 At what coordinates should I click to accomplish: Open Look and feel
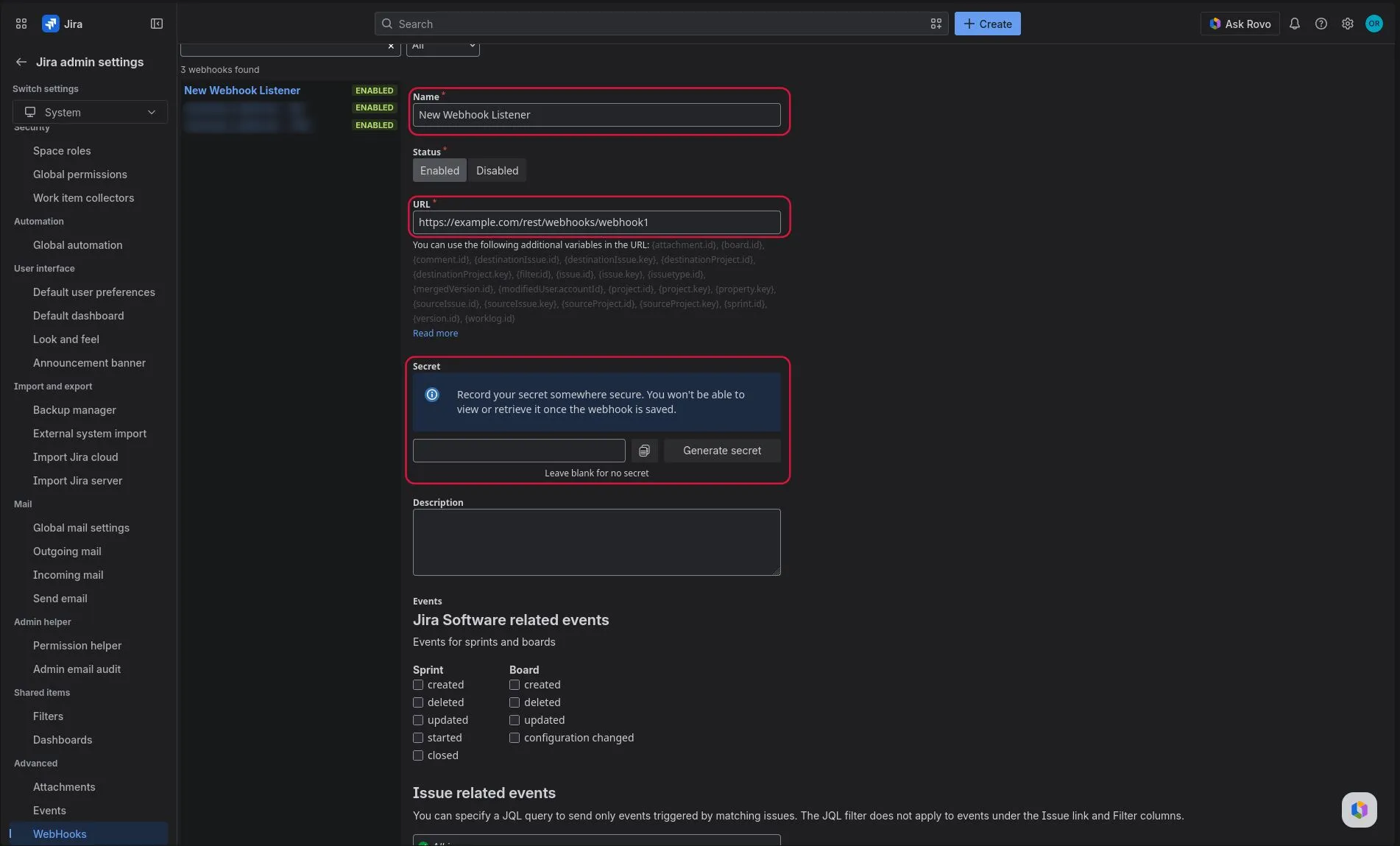(x=66, y=339)
